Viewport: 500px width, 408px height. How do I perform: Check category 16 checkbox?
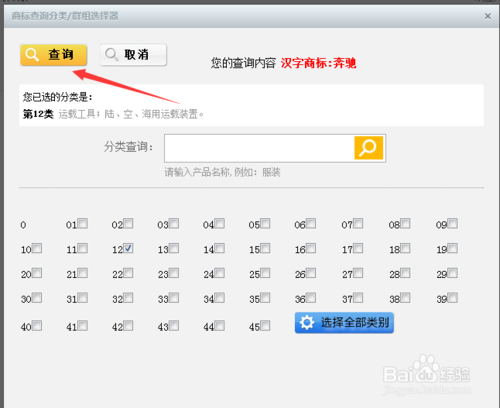[311, 248]
